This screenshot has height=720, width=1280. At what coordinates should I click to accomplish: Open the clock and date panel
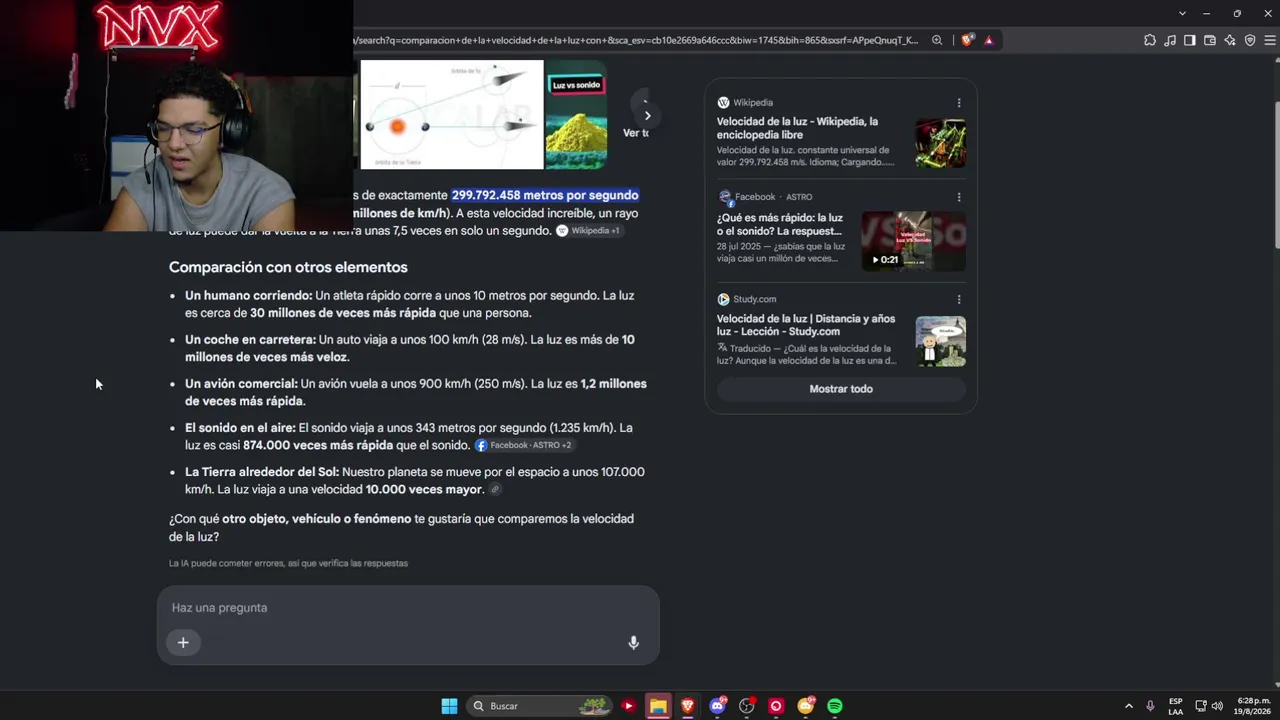(1253, 706)
